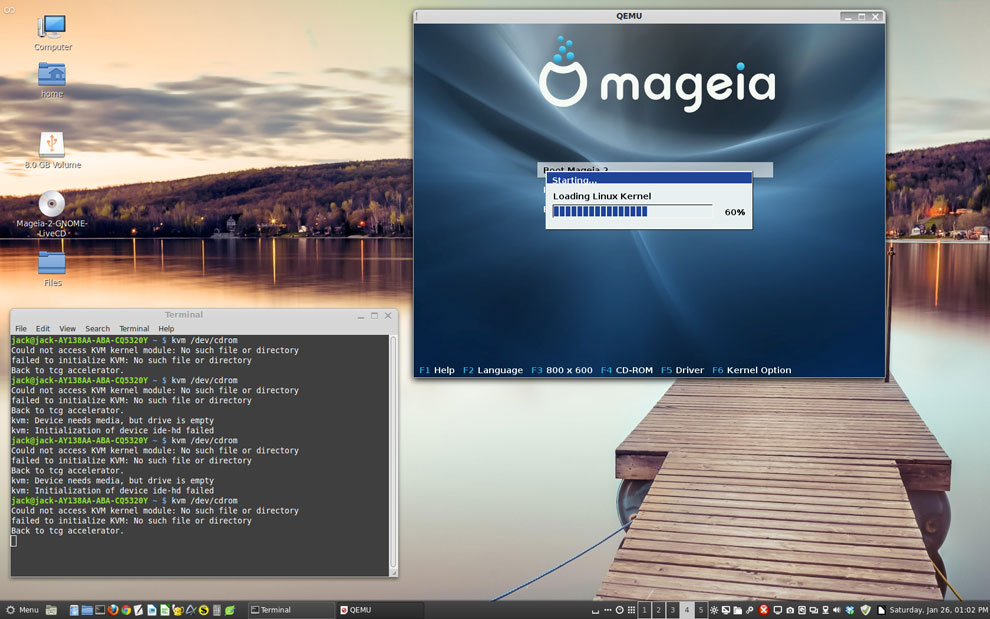Open the spreadsheet launcher in panel
Image resolution: width=990 pixels, height=619 pixels.
click(x=165, y=610)
